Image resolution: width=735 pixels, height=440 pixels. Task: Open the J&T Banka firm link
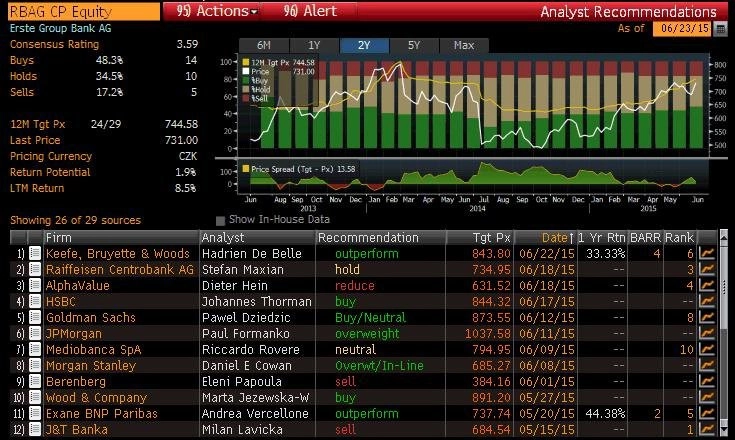tap(77, 429)
